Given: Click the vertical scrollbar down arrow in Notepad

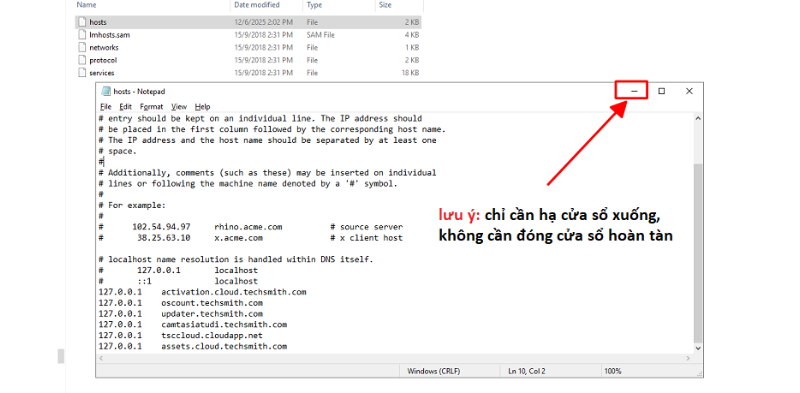Looking at the screenshot, I should click(698, 348).
